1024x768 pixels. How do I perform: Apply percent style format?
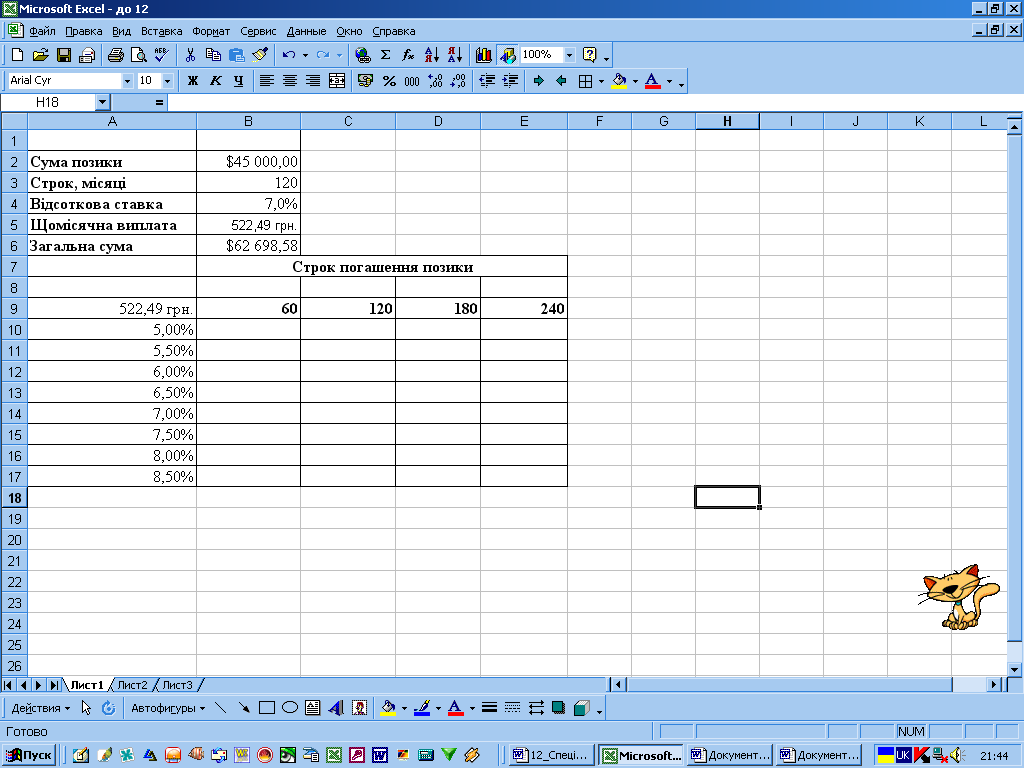pyautogui.click(x=389, y=81)
